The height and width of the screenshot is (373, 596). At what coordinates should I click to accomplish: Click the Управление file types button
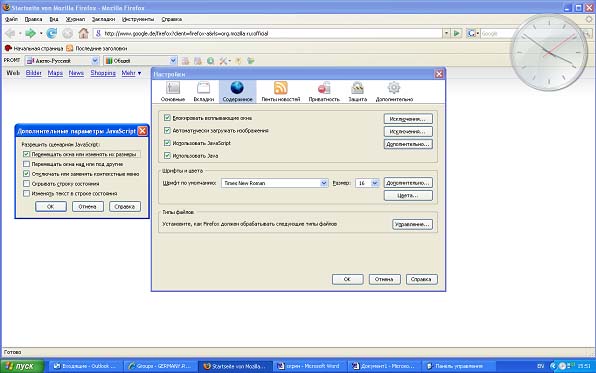coord(412,224)
